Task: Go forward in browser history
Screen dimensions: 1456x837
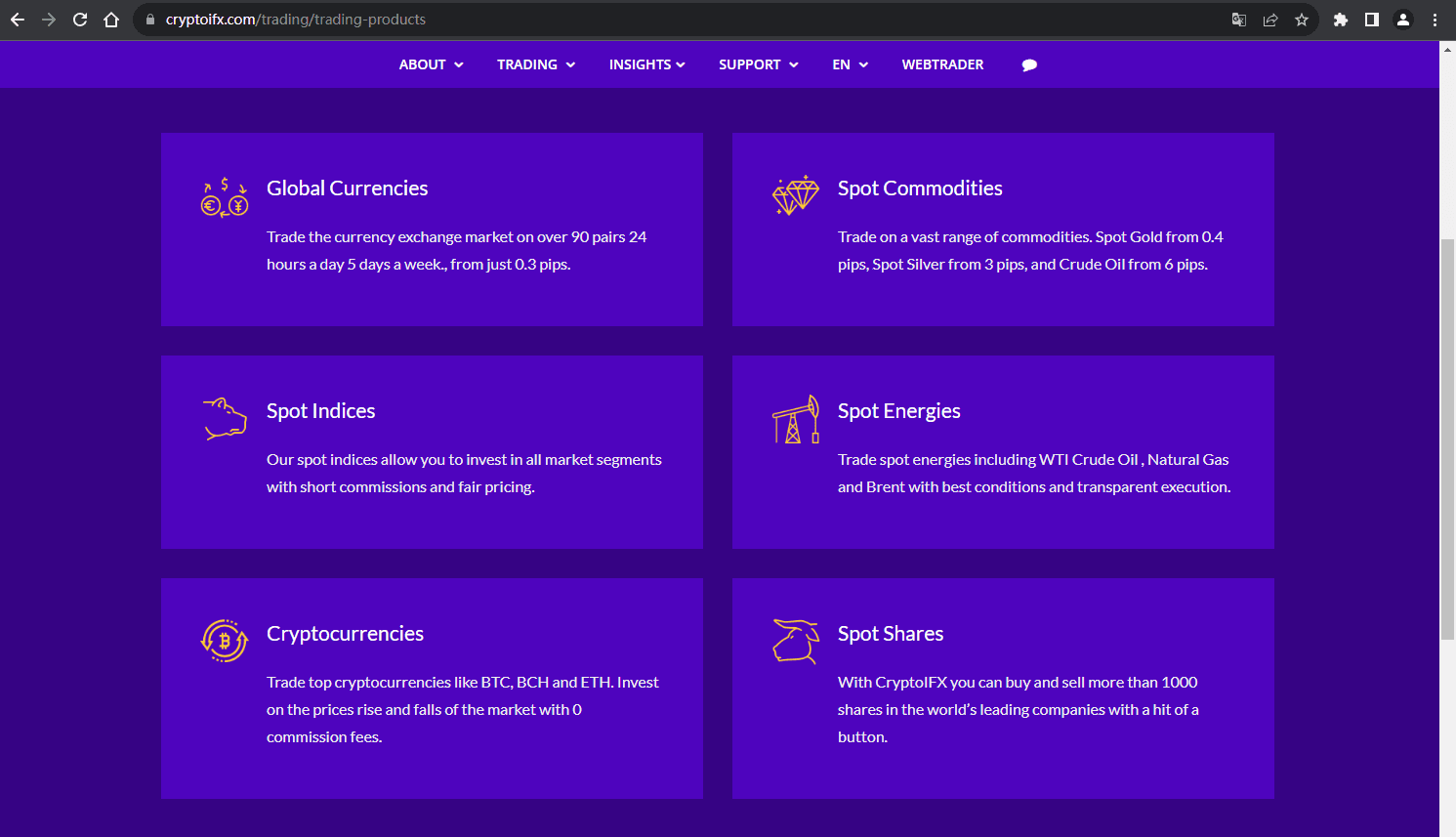Action: pyautogui.click(x=49, y=20)
